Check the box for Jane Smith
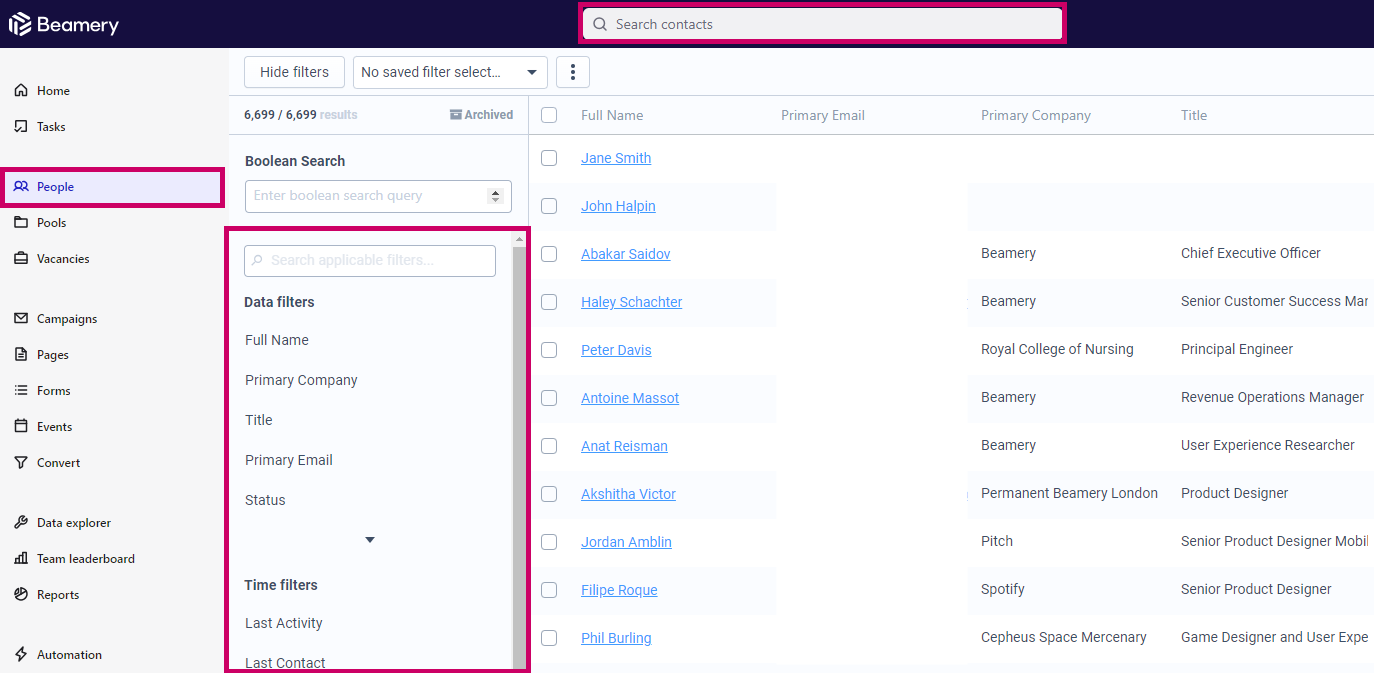The width and height of the screenshot is (1374, 673). 549,158
